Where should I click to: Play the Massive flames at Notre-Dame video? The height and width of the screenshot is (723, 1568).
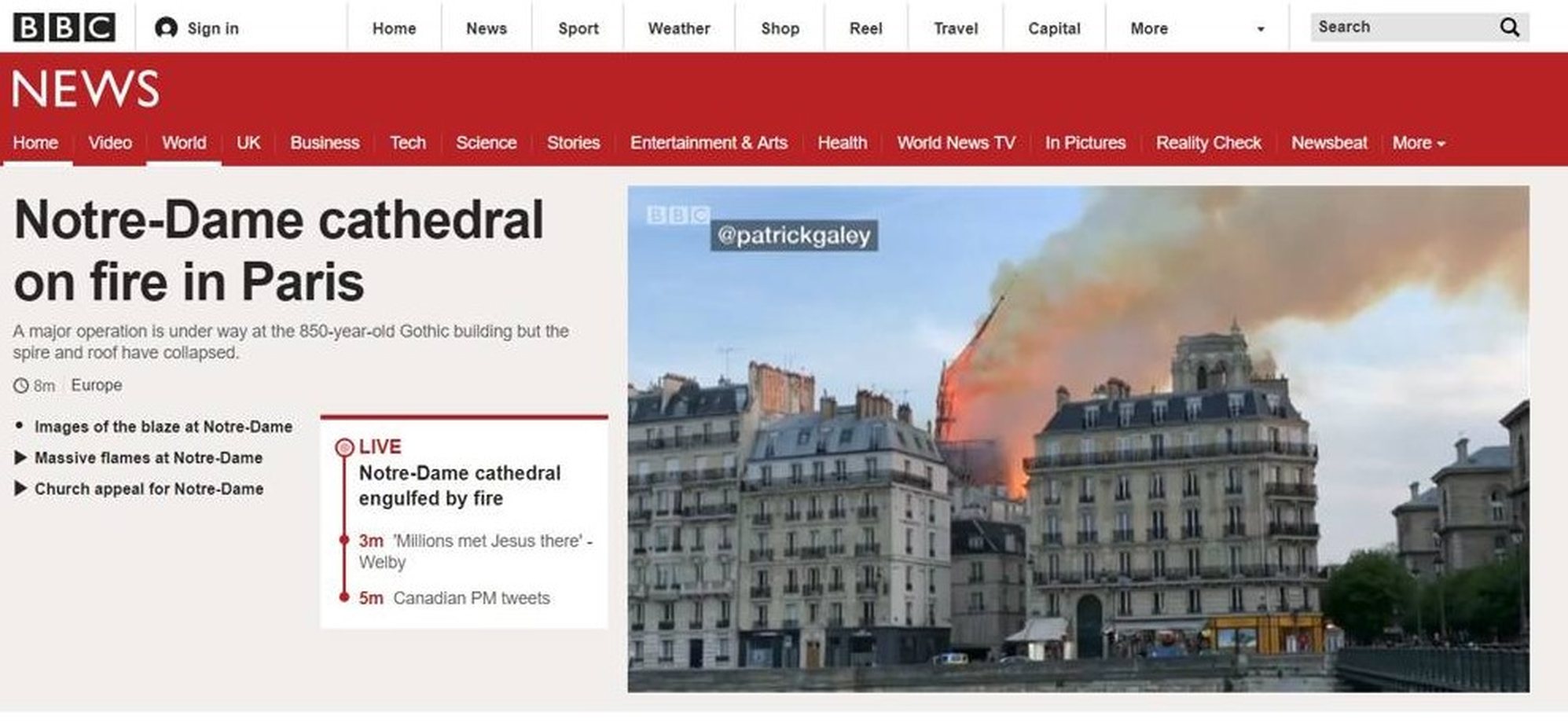tap(148, 457)
